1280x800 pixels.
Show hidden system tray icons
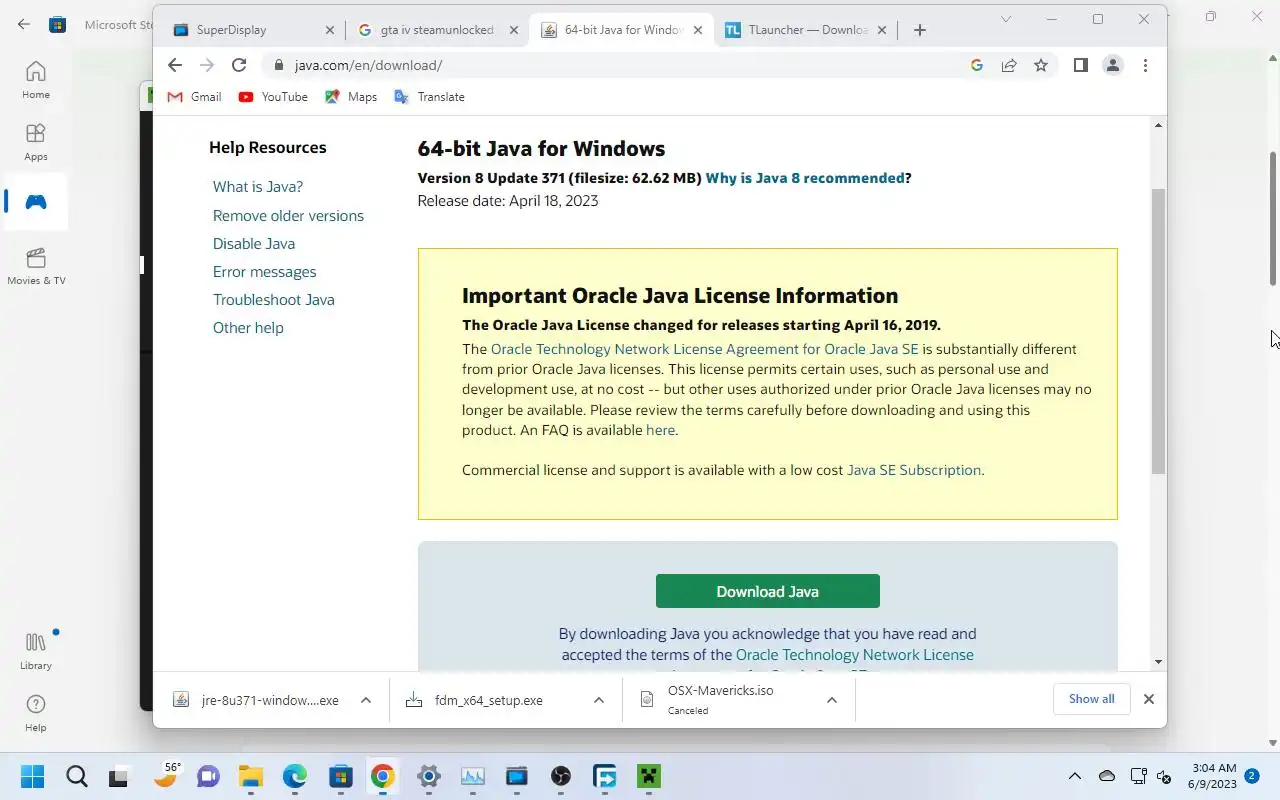tap(1075, 776)
